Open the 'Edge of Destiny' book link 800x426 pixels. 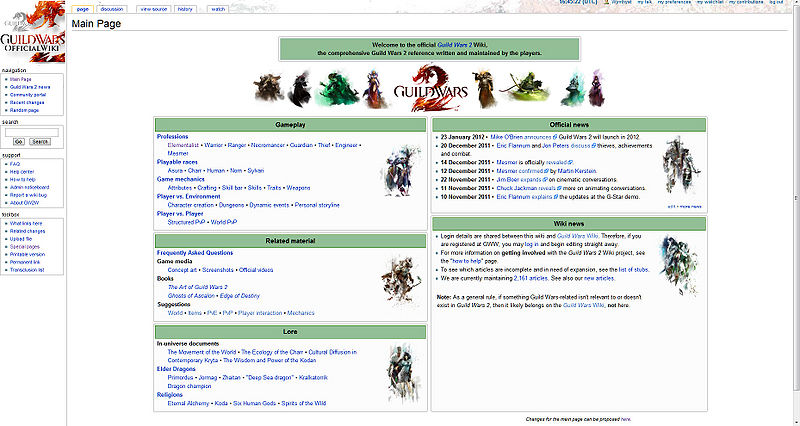[240, 296]
